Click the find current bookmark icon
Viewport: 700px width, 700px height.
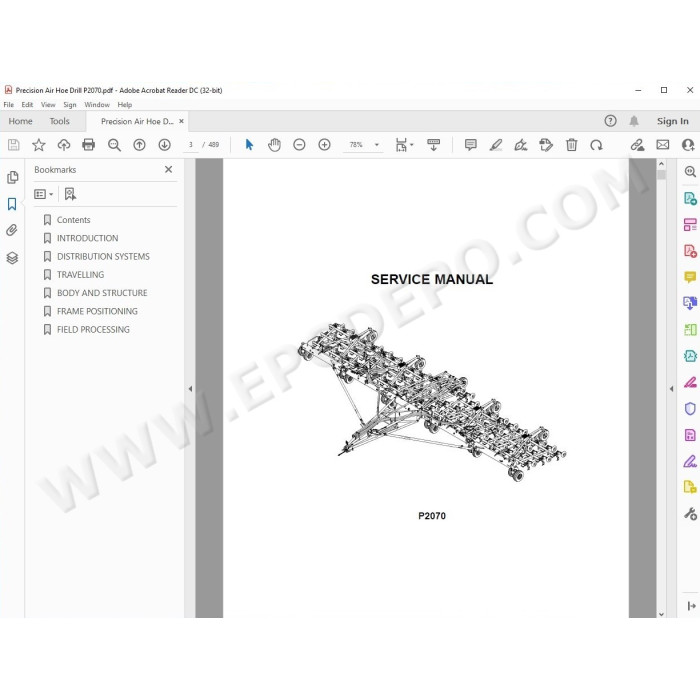tap(70, 194)
